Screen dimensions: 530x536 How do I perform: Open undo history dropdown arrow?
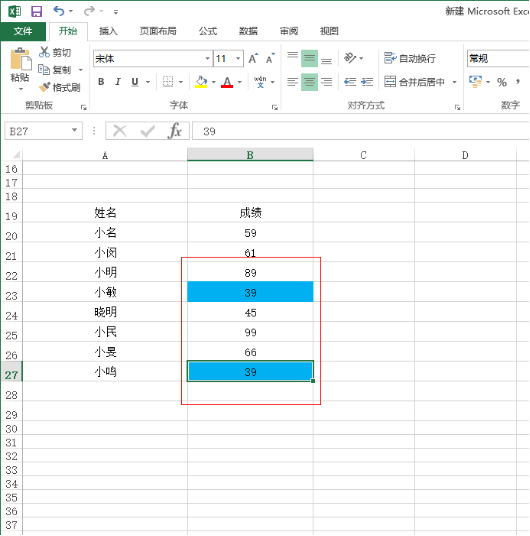tap(71, 11)
